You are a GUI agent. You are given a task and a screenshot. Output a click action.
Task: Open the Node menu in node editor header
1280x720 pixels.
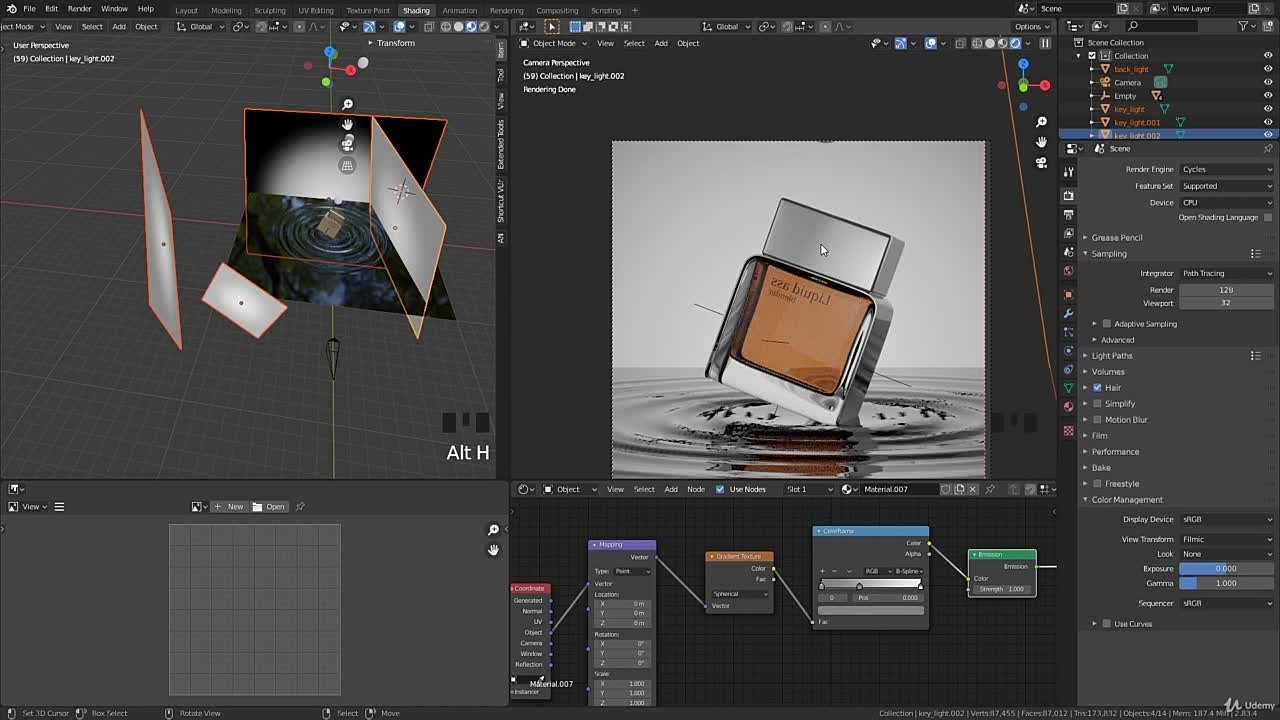[696, 489]
